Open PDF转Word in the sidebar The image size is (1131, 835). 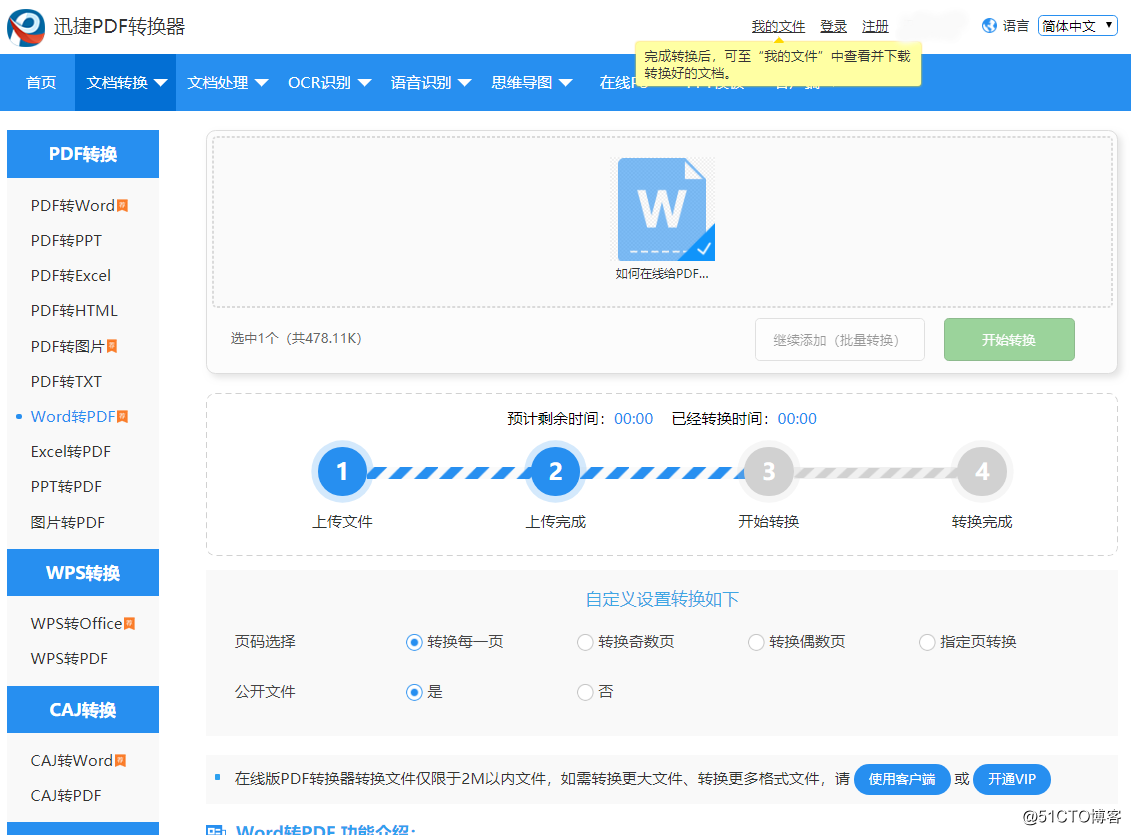coord(73,206)
